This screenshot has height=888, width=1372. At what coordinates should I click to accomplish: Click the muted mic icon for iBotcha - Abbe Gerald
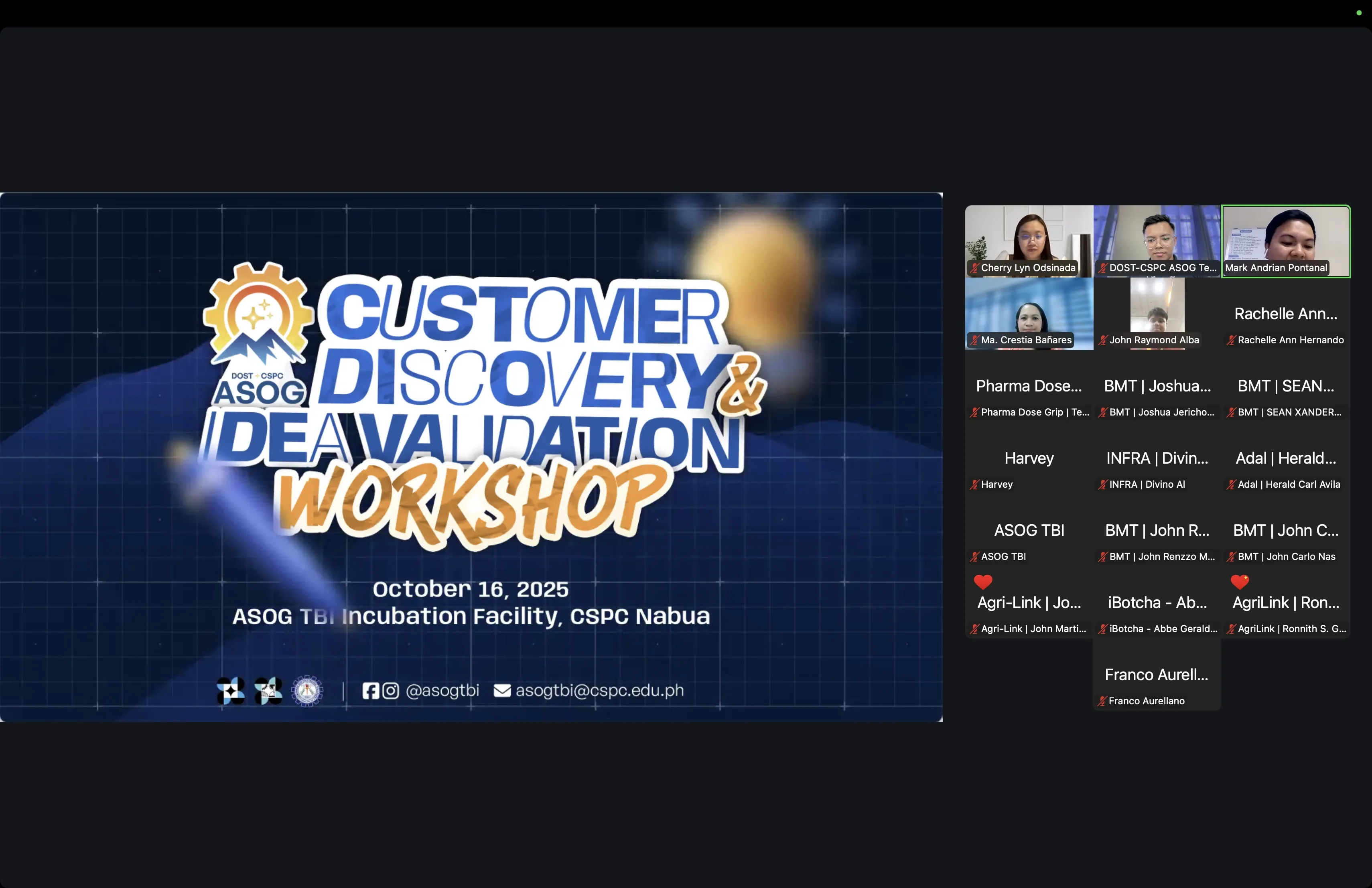1103,628
